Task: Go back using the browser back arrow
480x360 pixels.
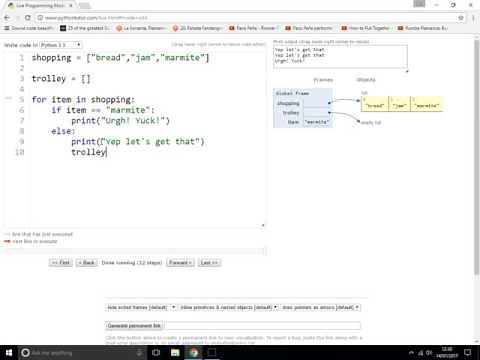Action: pyautogui.click(x=7, y=18)
